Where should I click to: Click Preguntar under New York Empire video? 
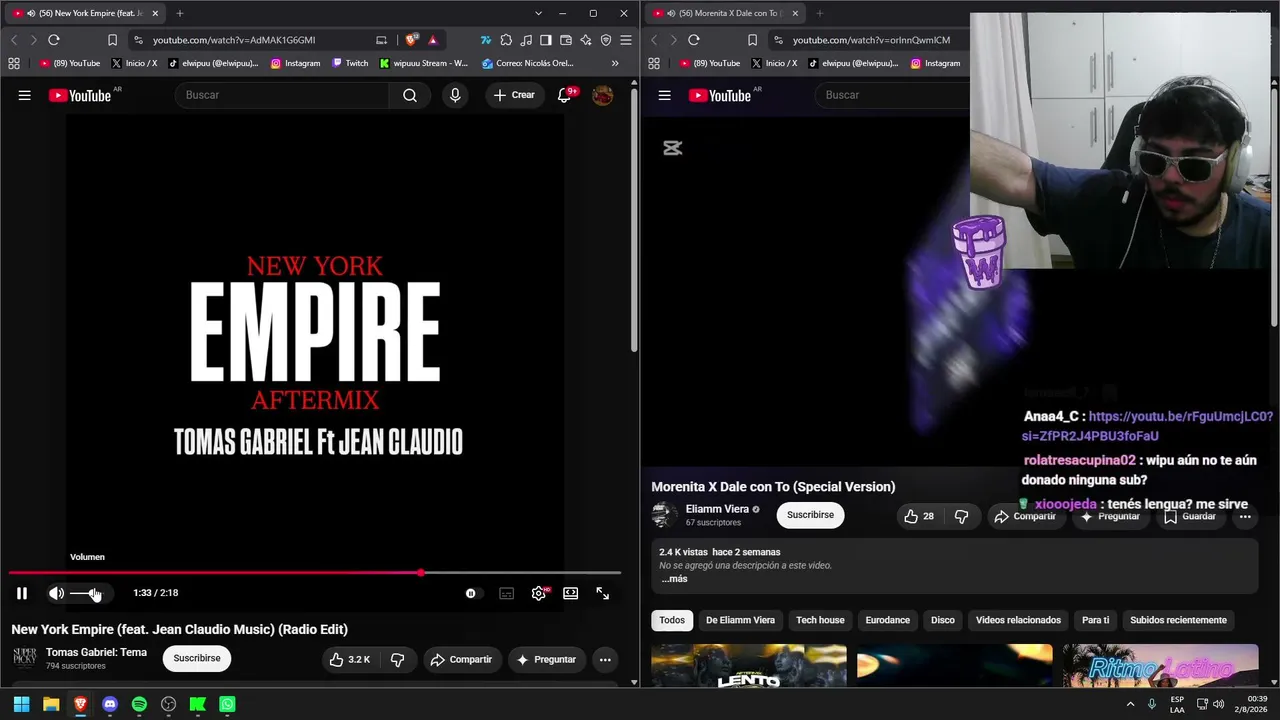tap(546, 659)
